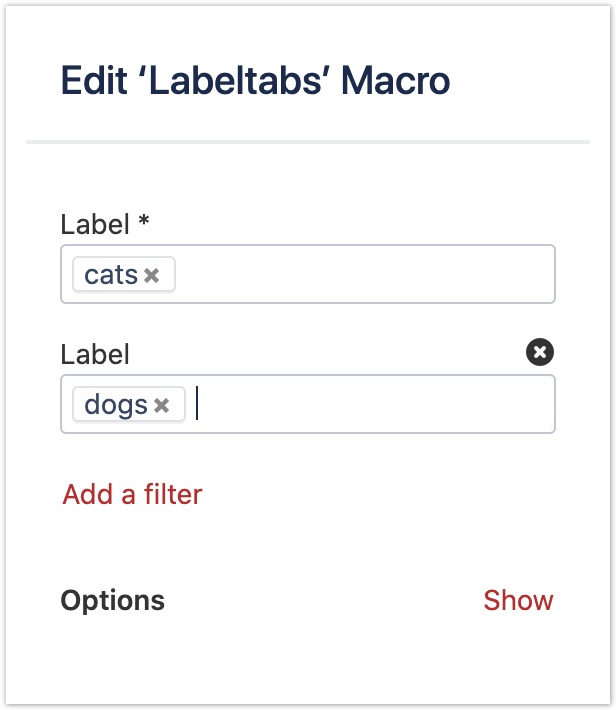Click the asterisk beside the first Label
The image size is (616, 710).
coord(144,222)
